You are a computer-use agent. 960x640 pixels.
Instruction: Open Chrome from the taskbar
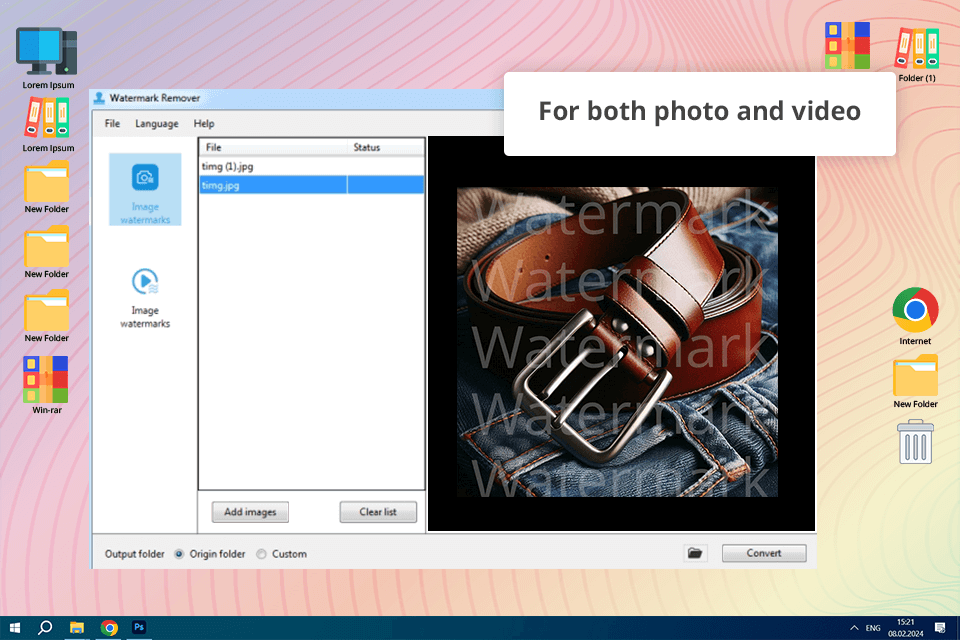click(x=109, y=628)
